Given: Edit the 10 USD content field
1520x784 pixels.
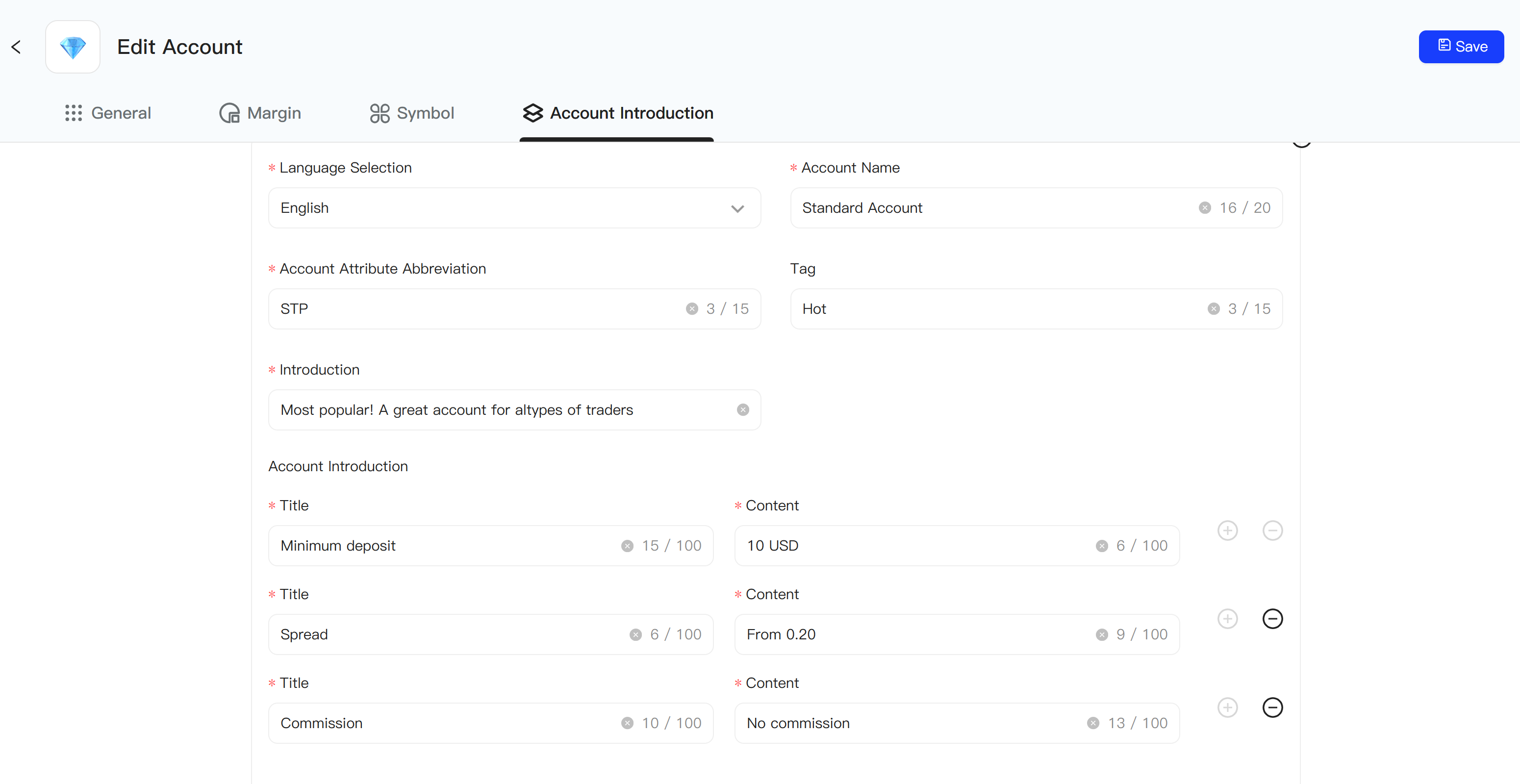Looking at the screenshot, I should 957,546.
